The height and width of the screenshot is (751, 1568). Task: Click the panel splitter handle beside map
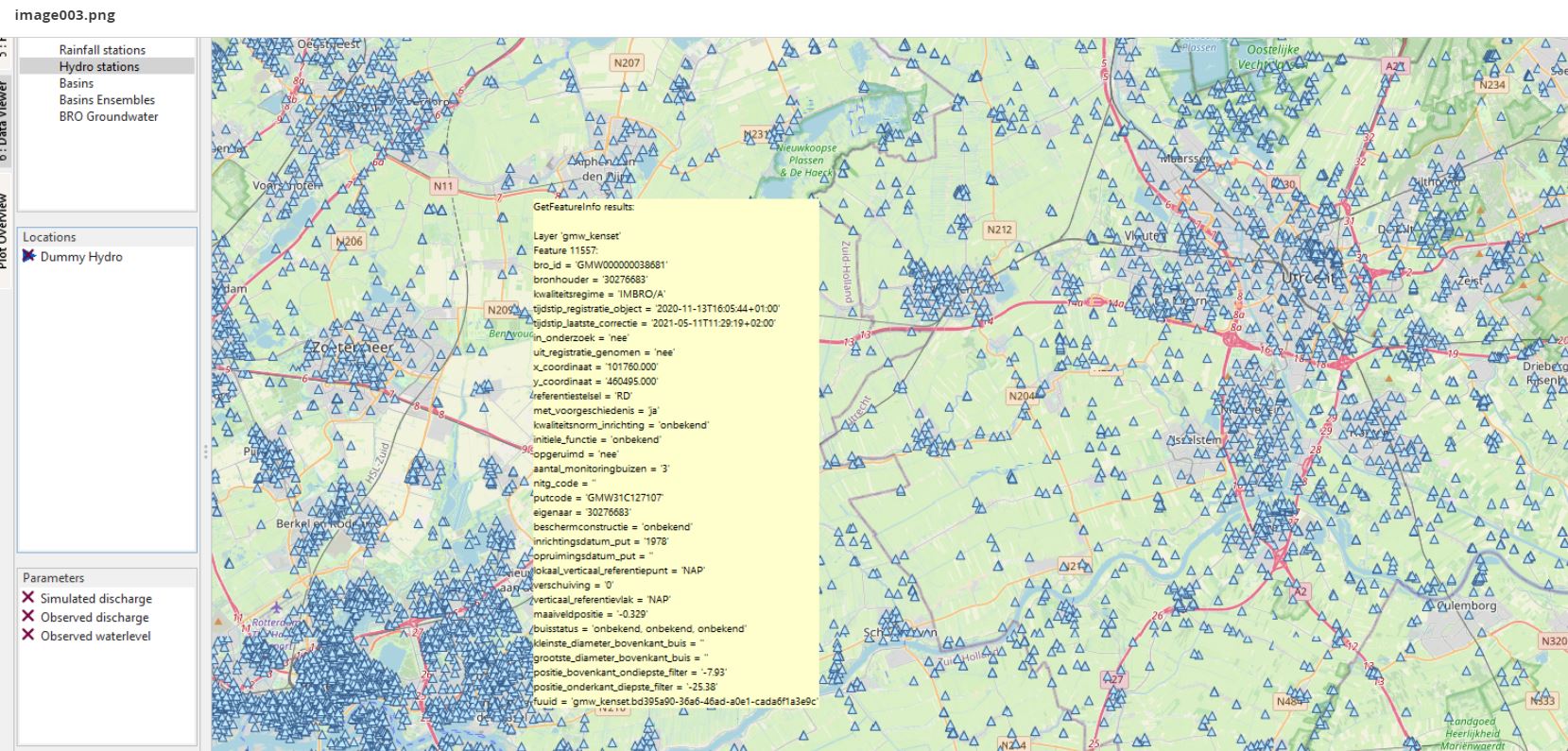click(204, 452)
